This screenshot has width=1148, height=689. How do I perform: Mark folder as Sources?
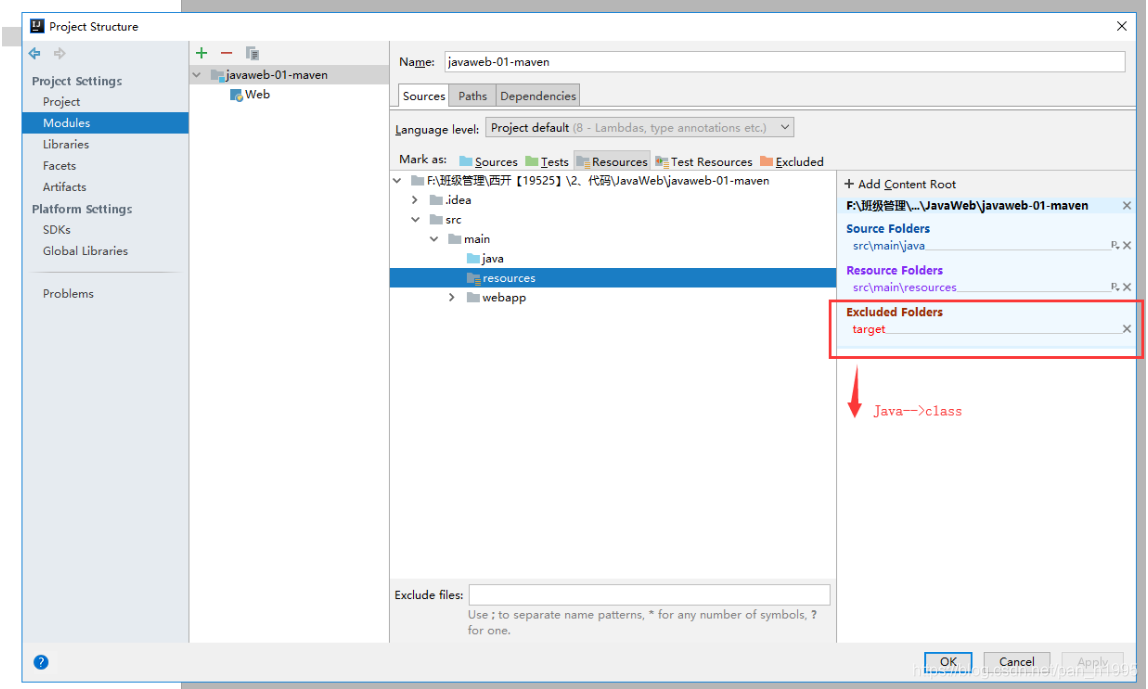pos(488,162)
